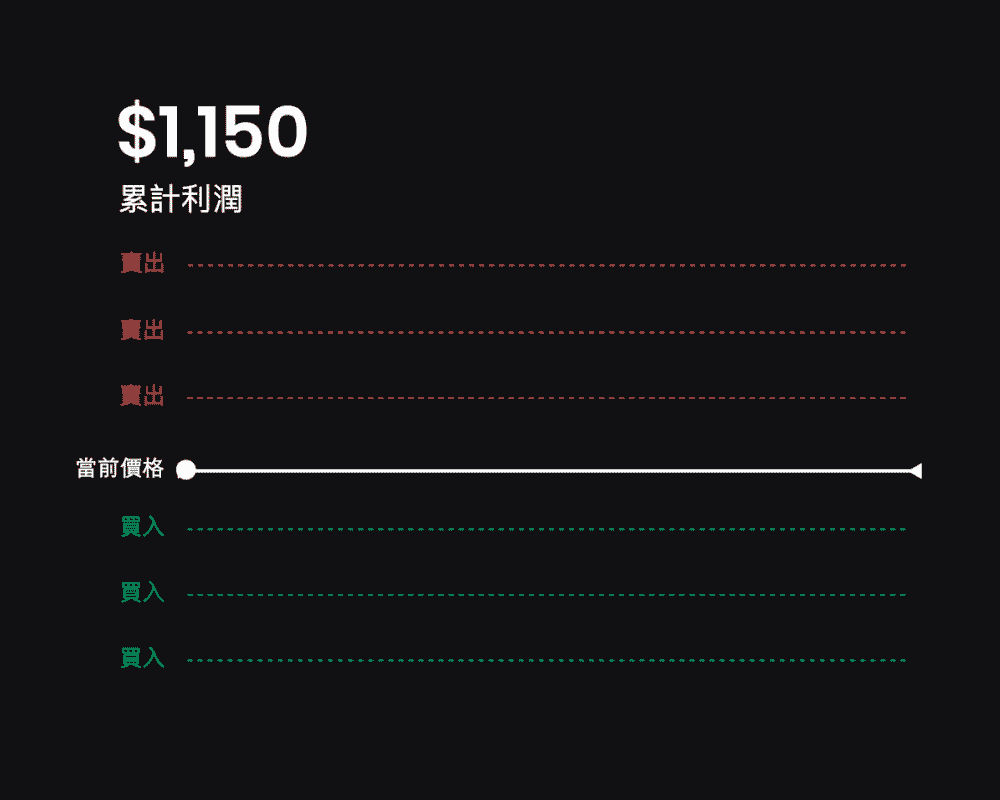The image size is (1000, 800).
Task: Click the highest red dashed sell line
Action: pyautogui.click(x=547, y=265)
